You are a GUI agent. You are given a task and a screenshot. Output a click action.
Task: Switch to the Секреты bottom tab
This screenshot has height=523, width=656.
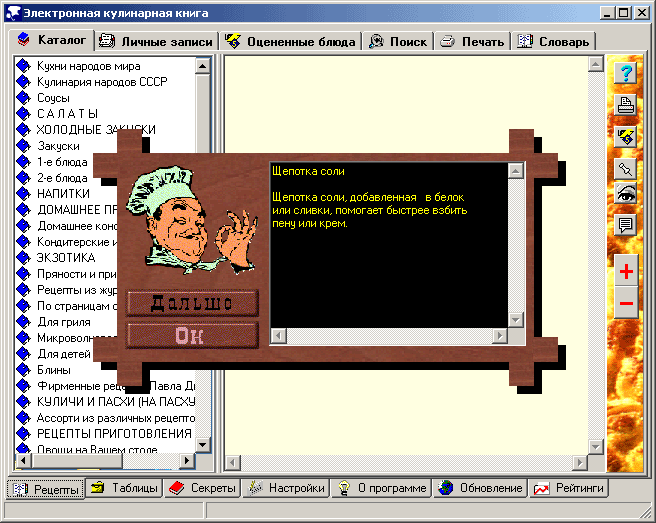203,488
